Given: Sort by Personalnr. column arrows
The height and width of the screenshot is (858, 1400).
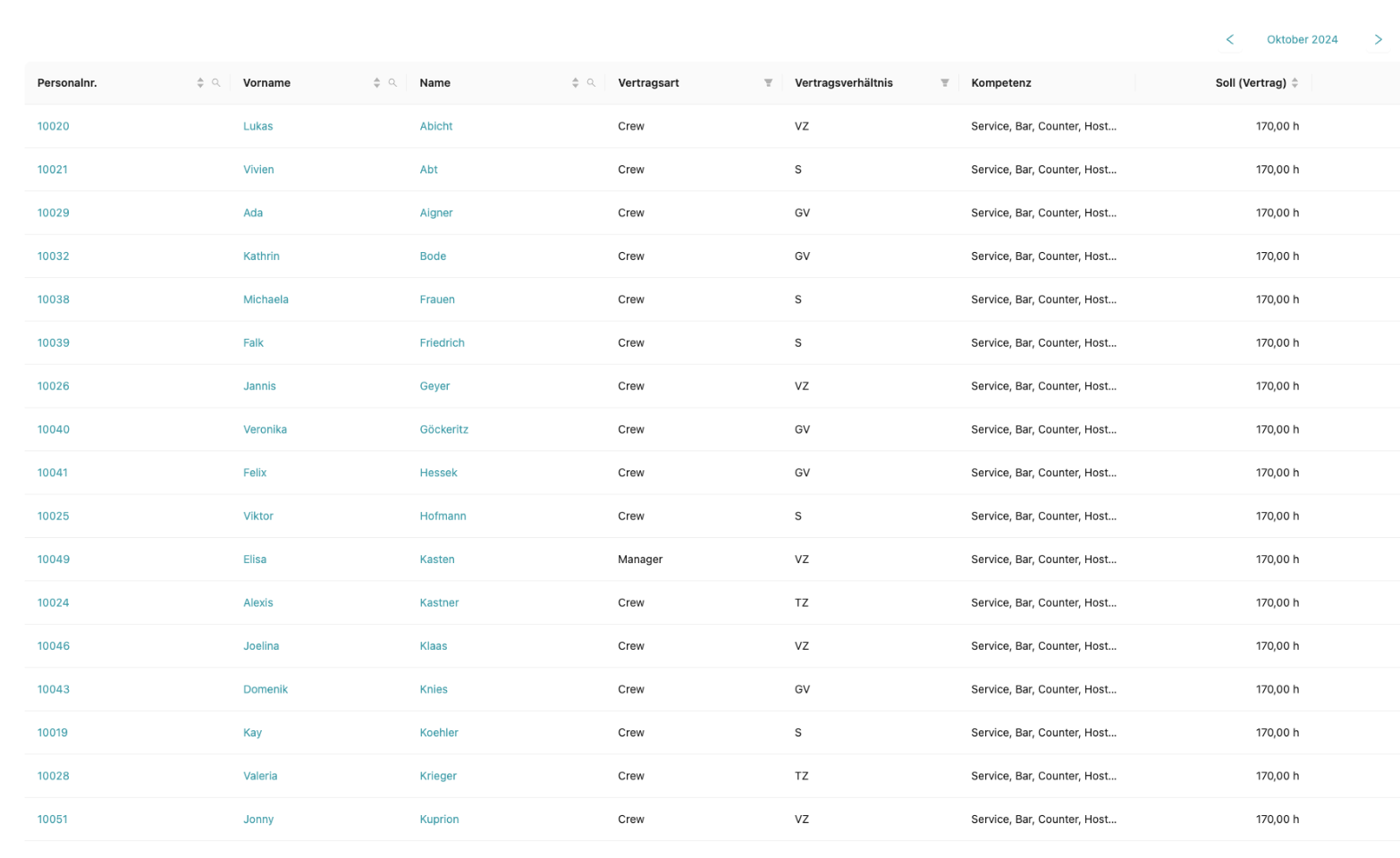Looking at the screenshot, I should [x=200, y=83].
